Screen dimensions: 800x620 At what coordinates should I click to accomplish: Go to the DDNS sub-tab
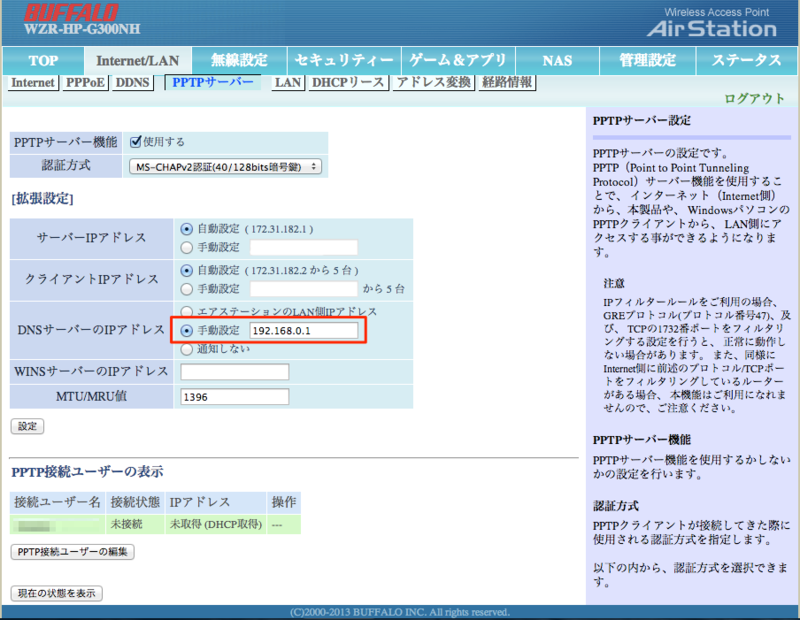(x=133, y=83)
